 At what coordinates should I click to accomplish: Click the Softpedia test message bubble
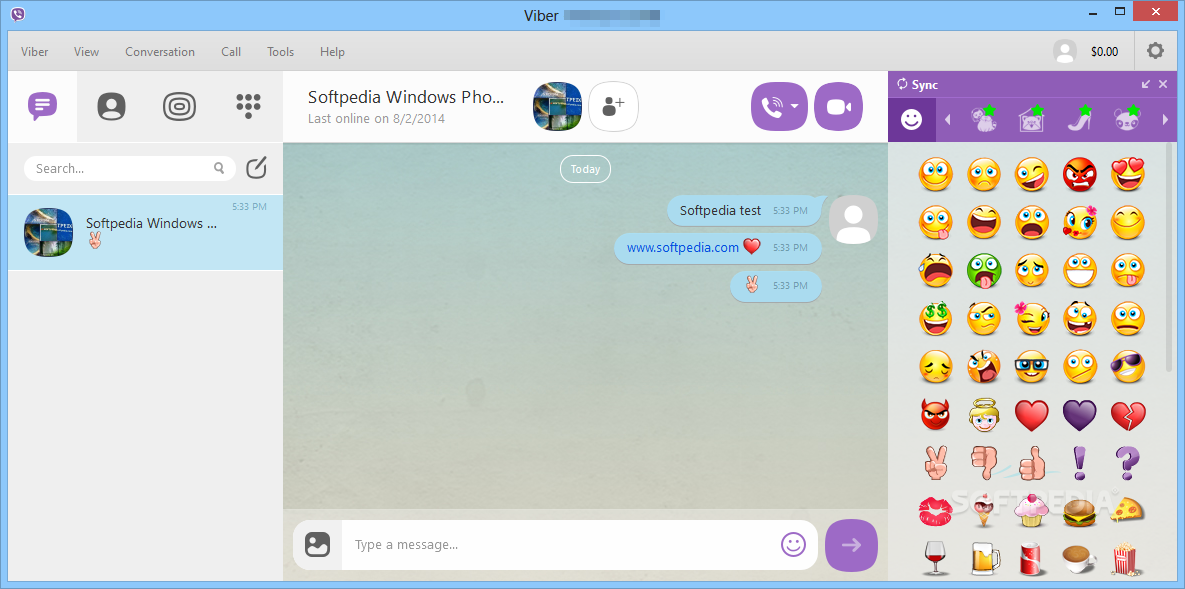tap(744, 211)
